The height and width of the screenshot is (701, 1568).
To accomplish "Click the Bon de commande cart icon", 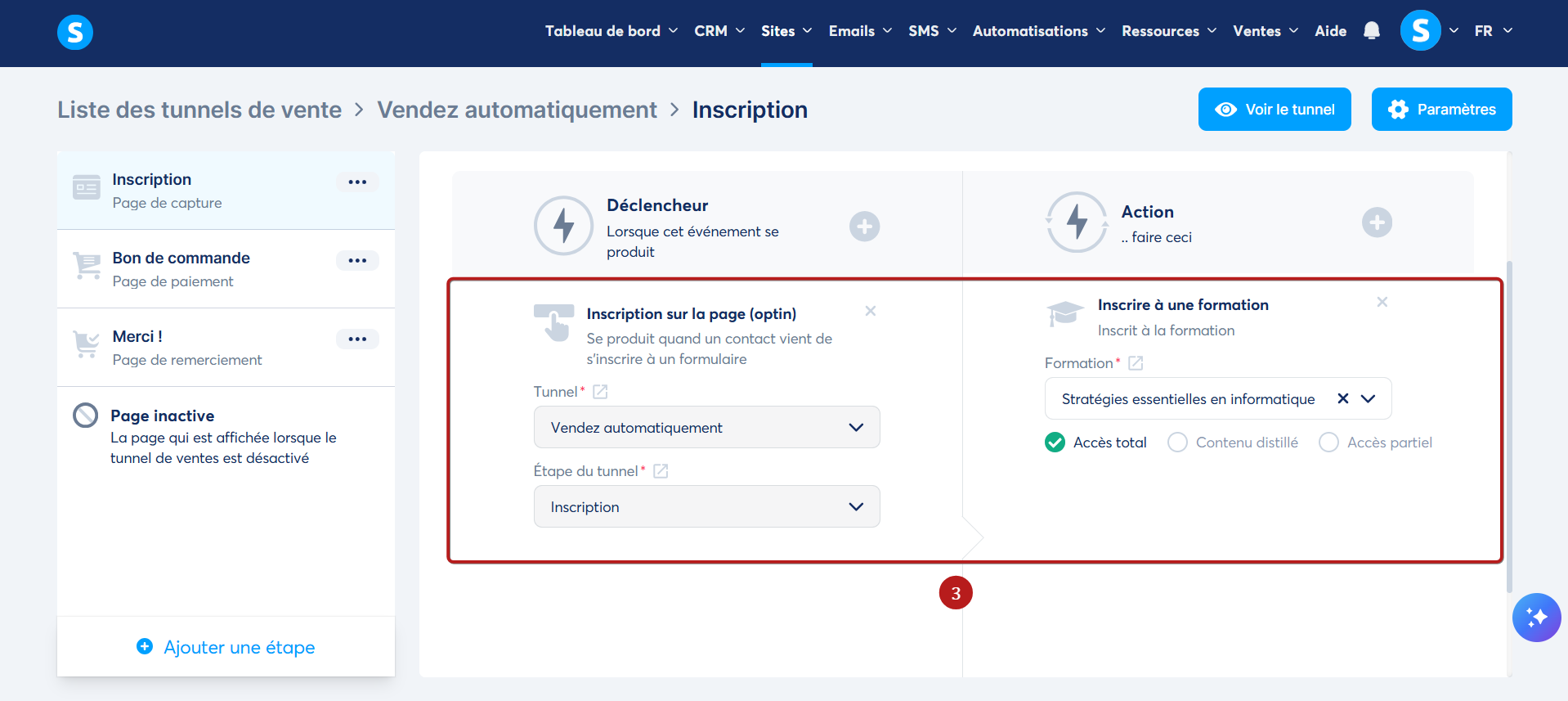I will pos(87,266).
